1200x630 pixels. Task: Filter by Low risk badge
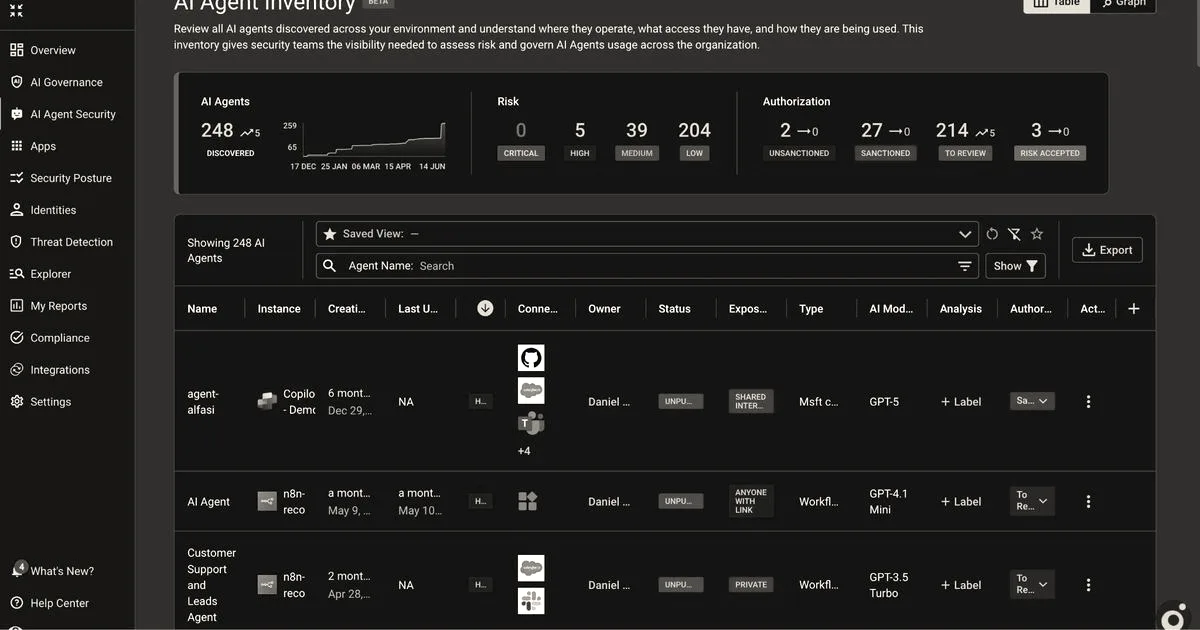(694, 153)
